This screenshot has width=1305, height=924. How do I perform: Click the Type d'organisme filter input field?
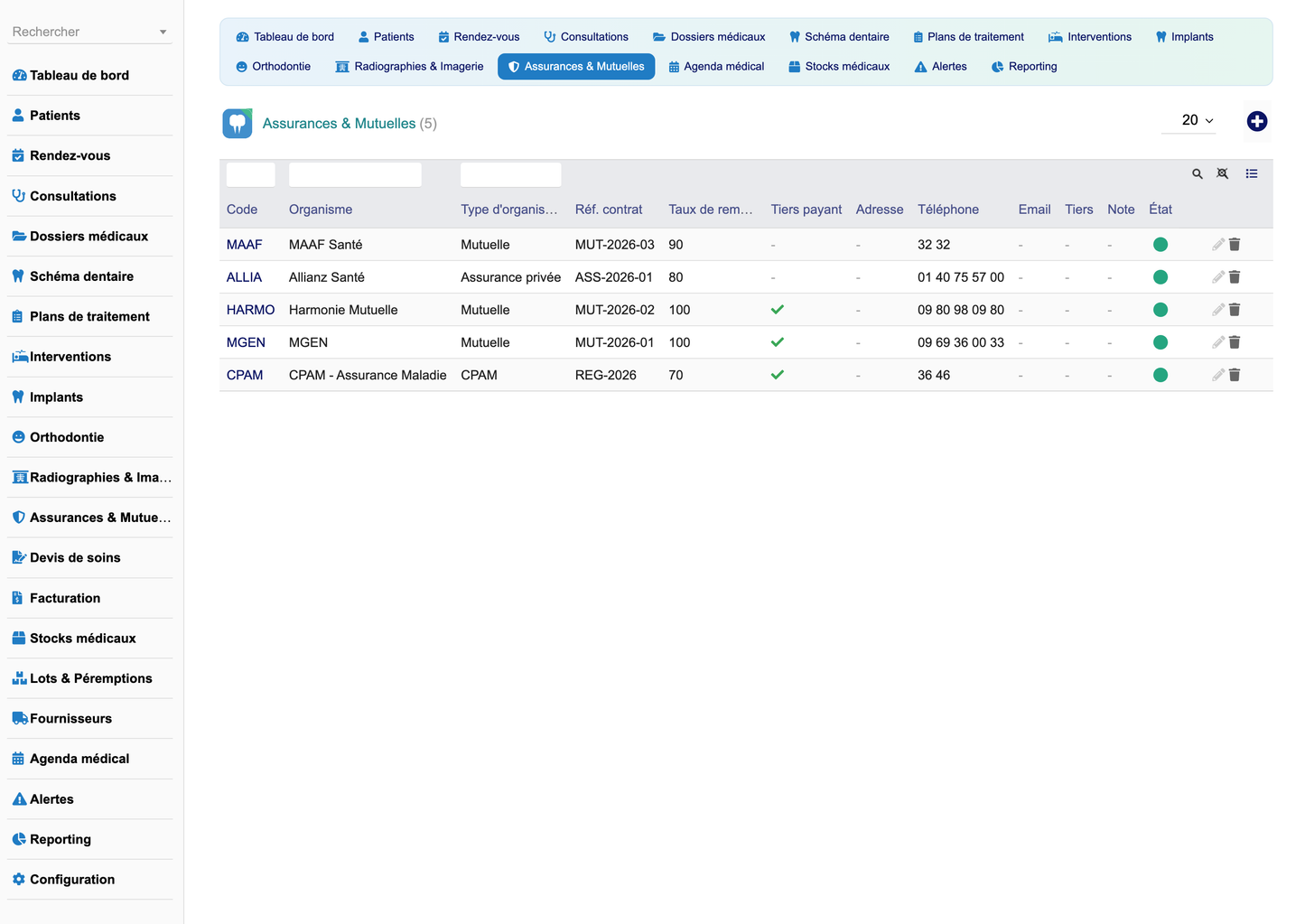coord(510,174)
